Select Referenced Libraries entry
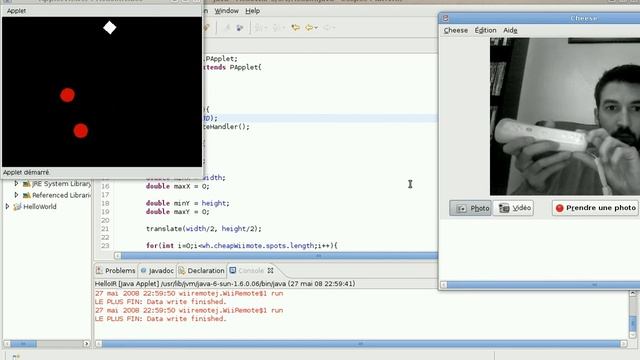Screen dimensions: 640x360 click(61, 195)
